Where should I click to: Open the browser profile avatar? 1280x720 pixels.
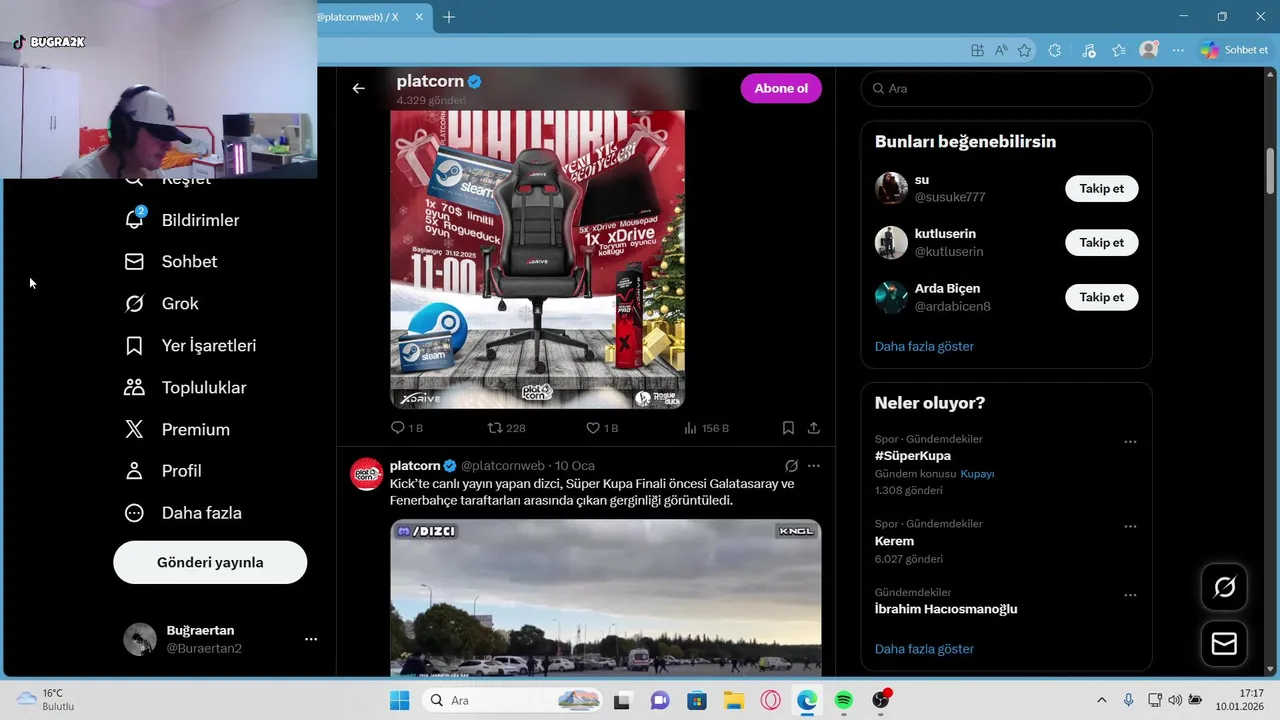[x=1149, y=50]
